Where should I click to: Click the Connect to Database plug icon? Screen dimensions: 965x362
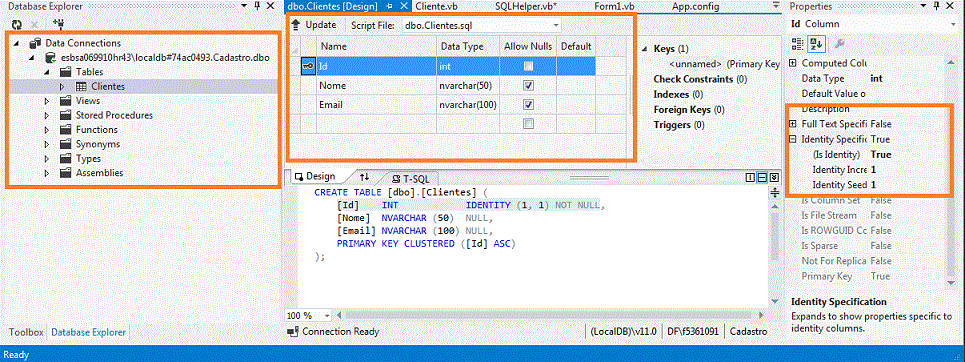click(x=59, y=25)
